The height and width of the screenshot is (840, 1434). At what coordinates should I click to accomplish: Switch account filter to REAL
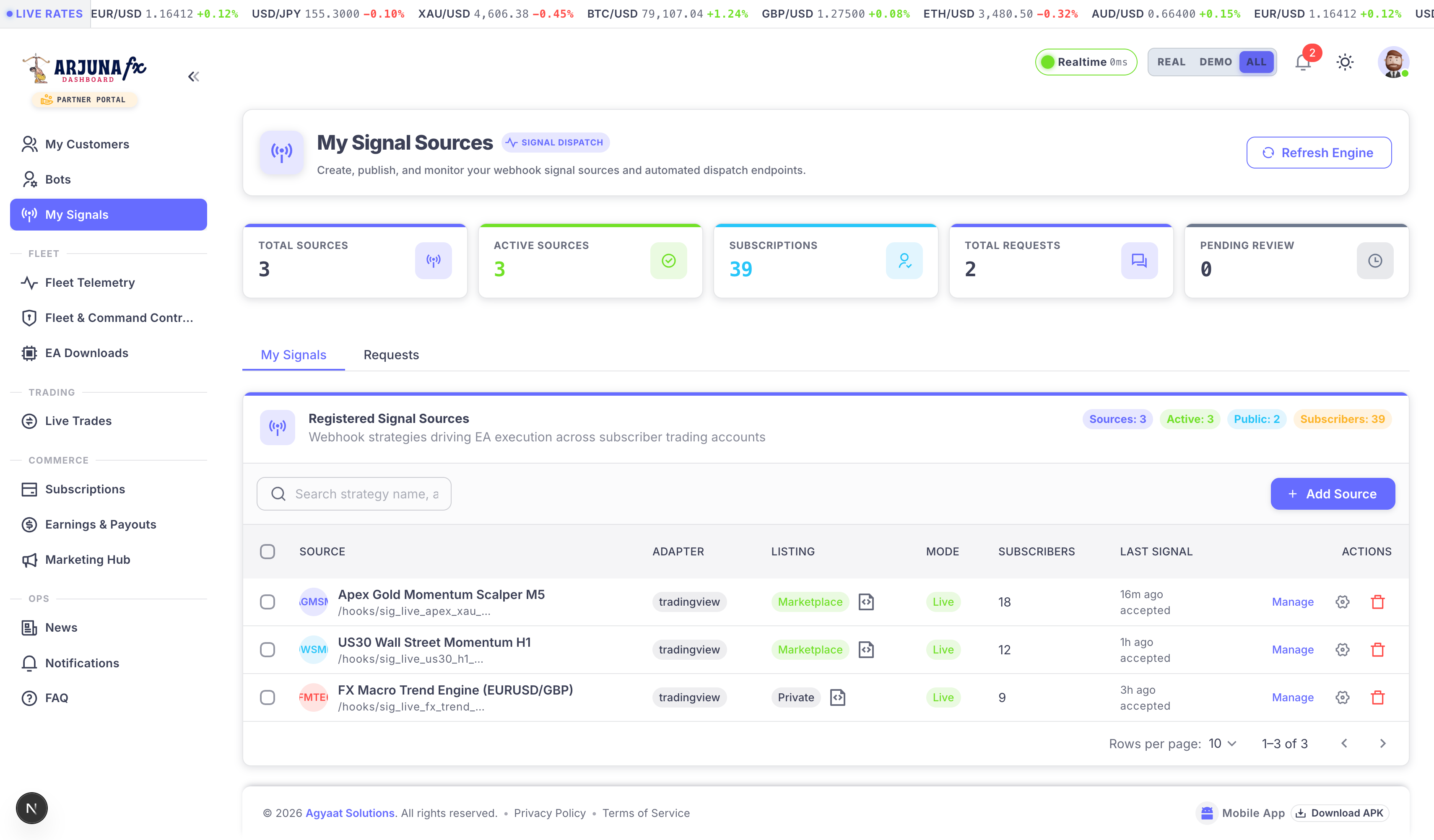(1171, 62)
